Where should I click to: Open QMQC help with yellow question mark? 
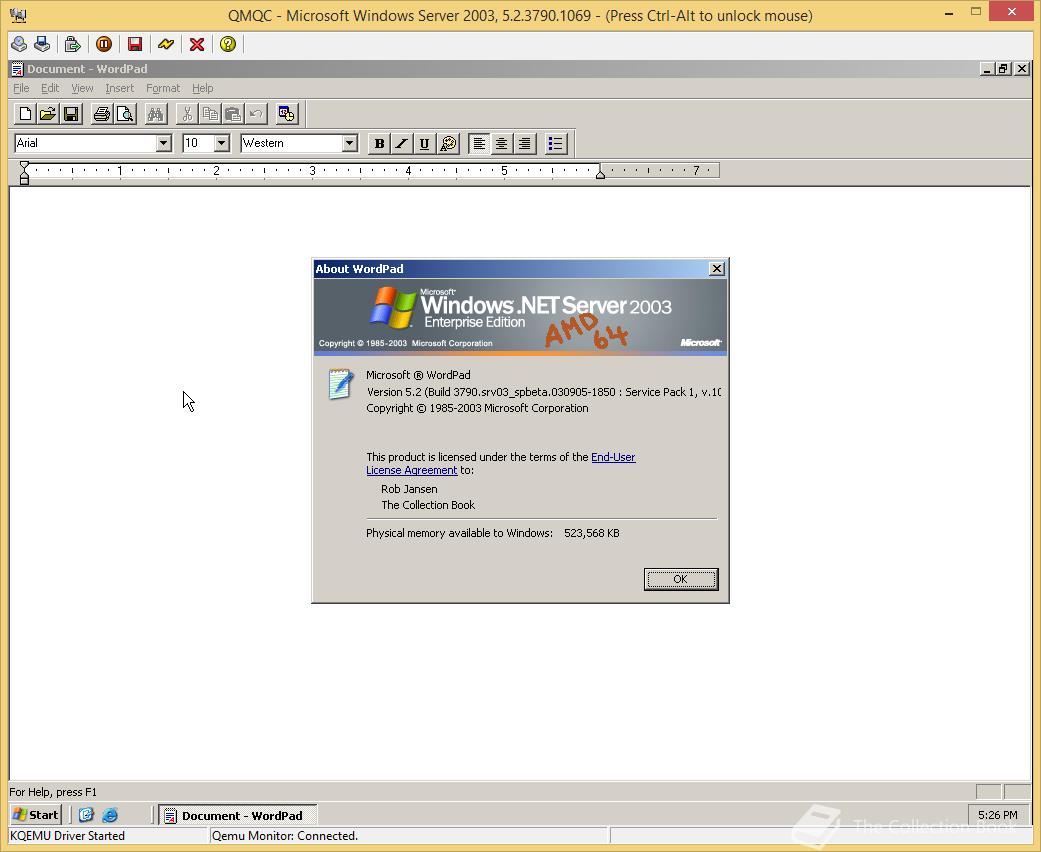pyautogui.click(x=228, y=44)
